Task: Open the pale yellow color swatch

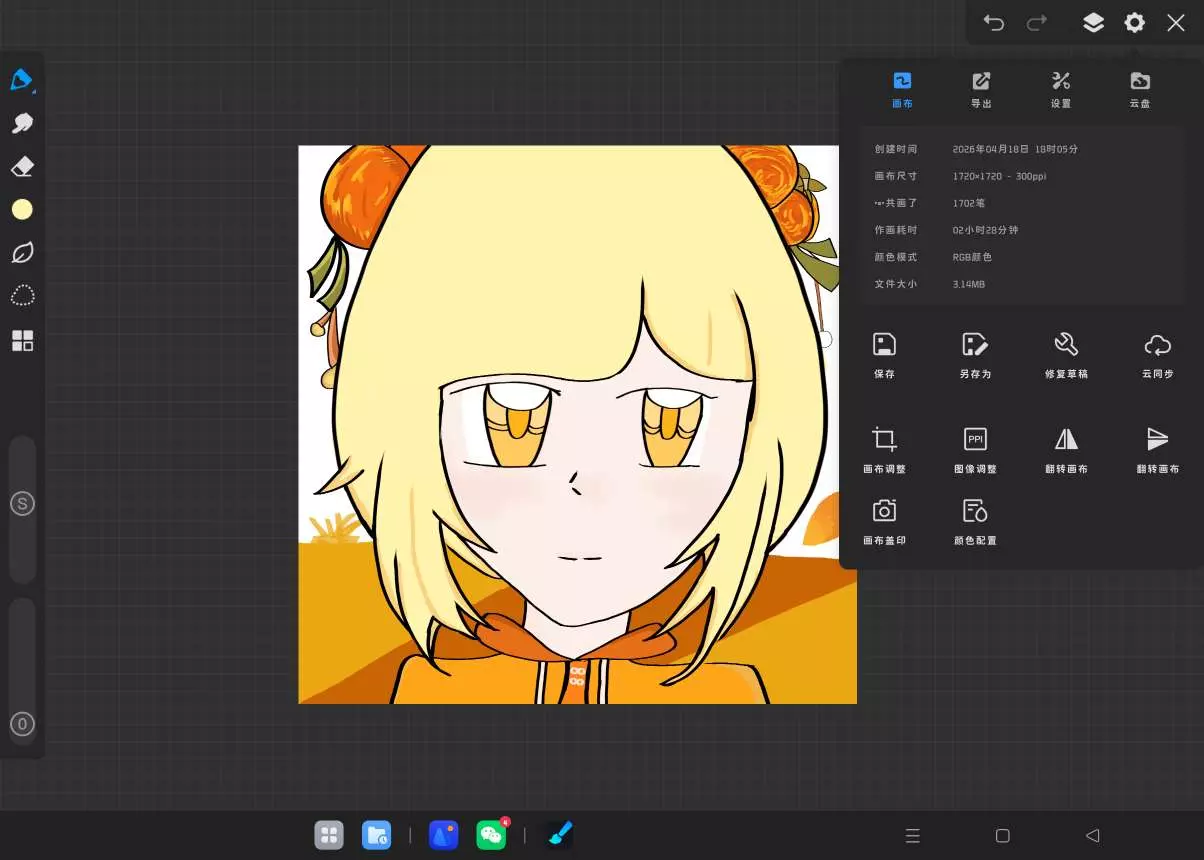Action: click(22, 209)
